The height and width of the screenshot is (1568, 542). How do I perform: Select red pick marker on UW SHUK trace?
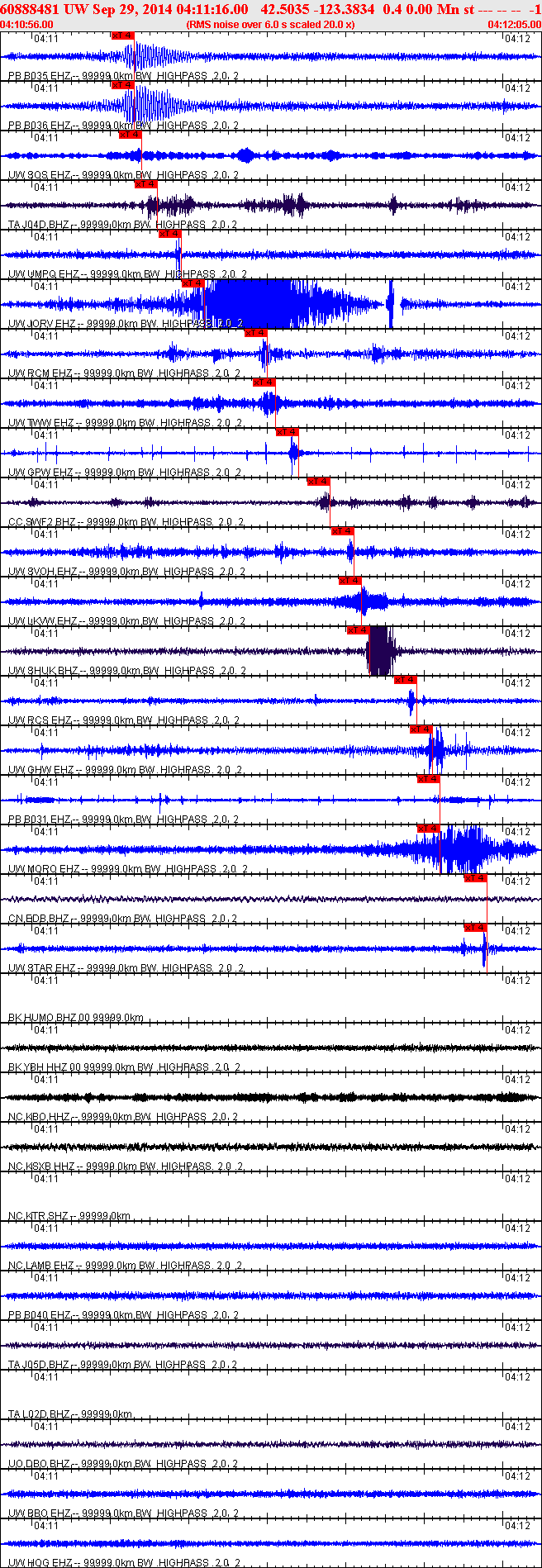tap(358, 630)
